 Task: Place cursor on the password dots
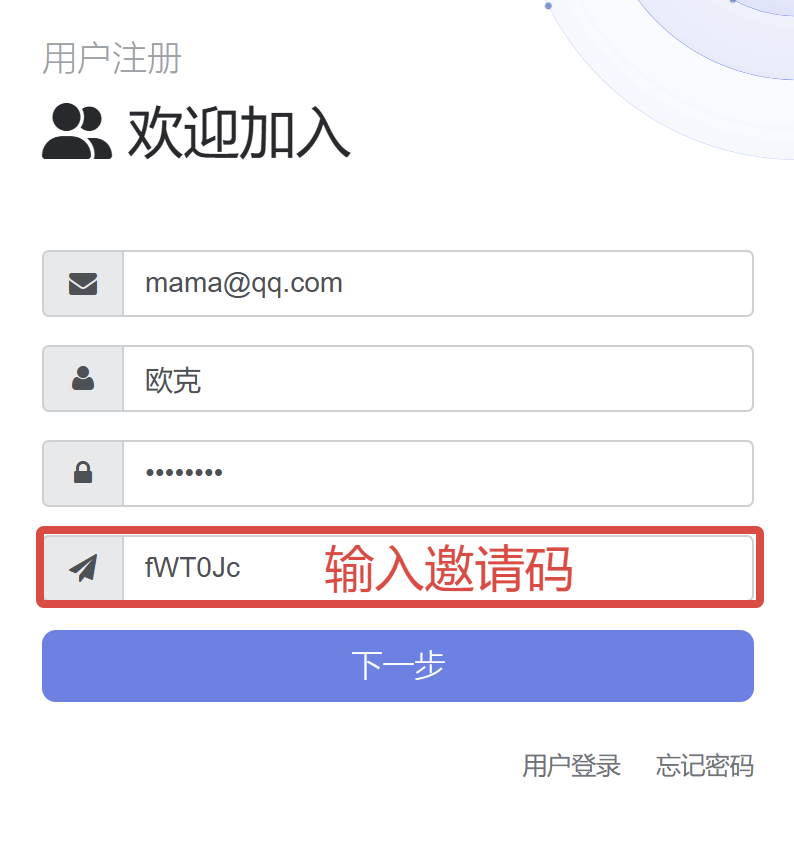(x=184, y=473)
